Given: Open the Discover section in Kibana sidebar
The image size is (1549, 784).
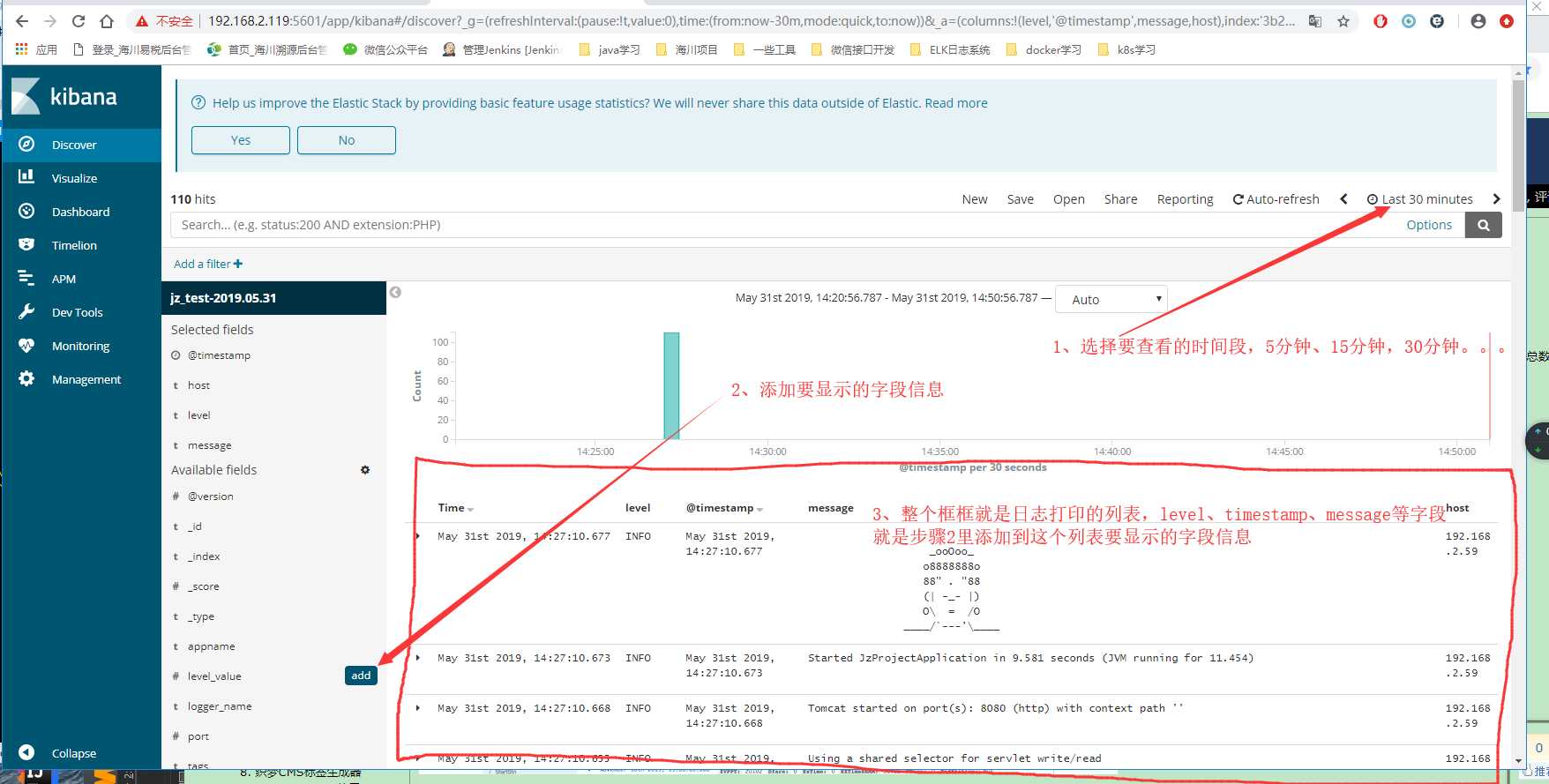Looking at the screenshot, I should coord(81,145).
